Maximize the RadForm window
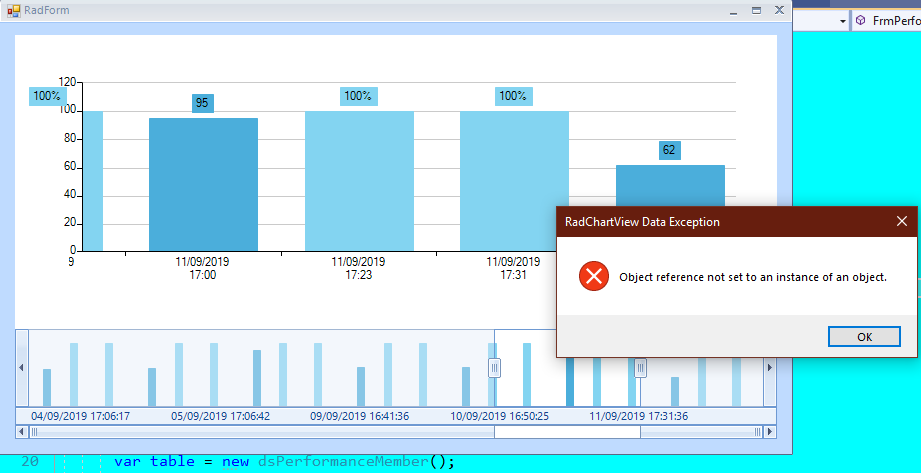This screenshot has height=473, width=921. [x=757, y=11]
